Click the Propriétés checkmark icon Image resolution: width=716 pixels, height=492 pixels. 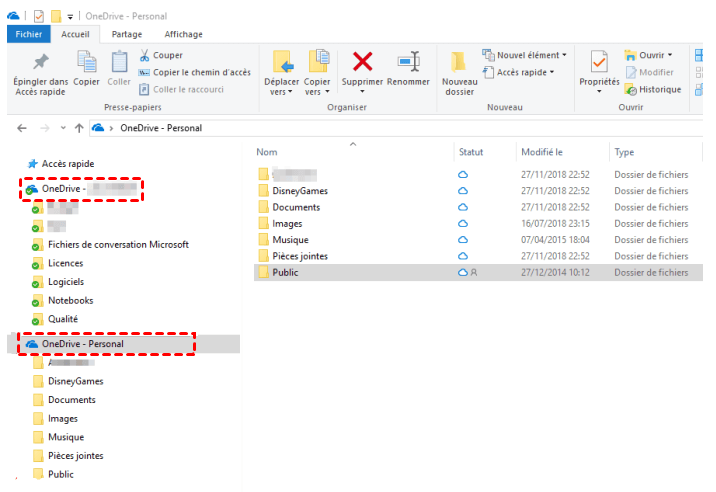click(x=599, y=62)
